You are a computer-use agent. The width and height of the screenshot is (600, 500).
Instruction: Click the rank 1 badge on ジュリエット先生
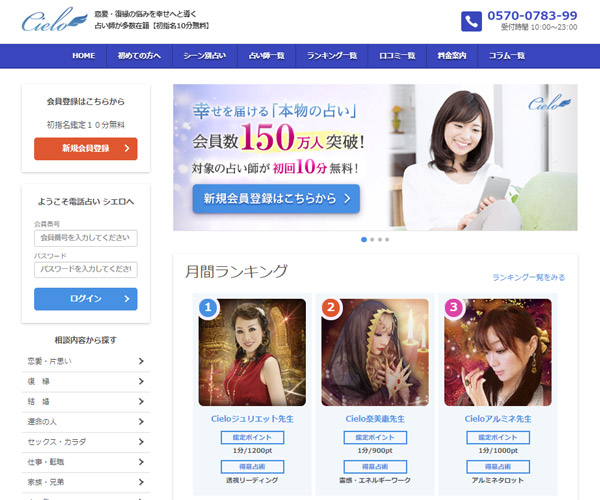click(208, 307)
